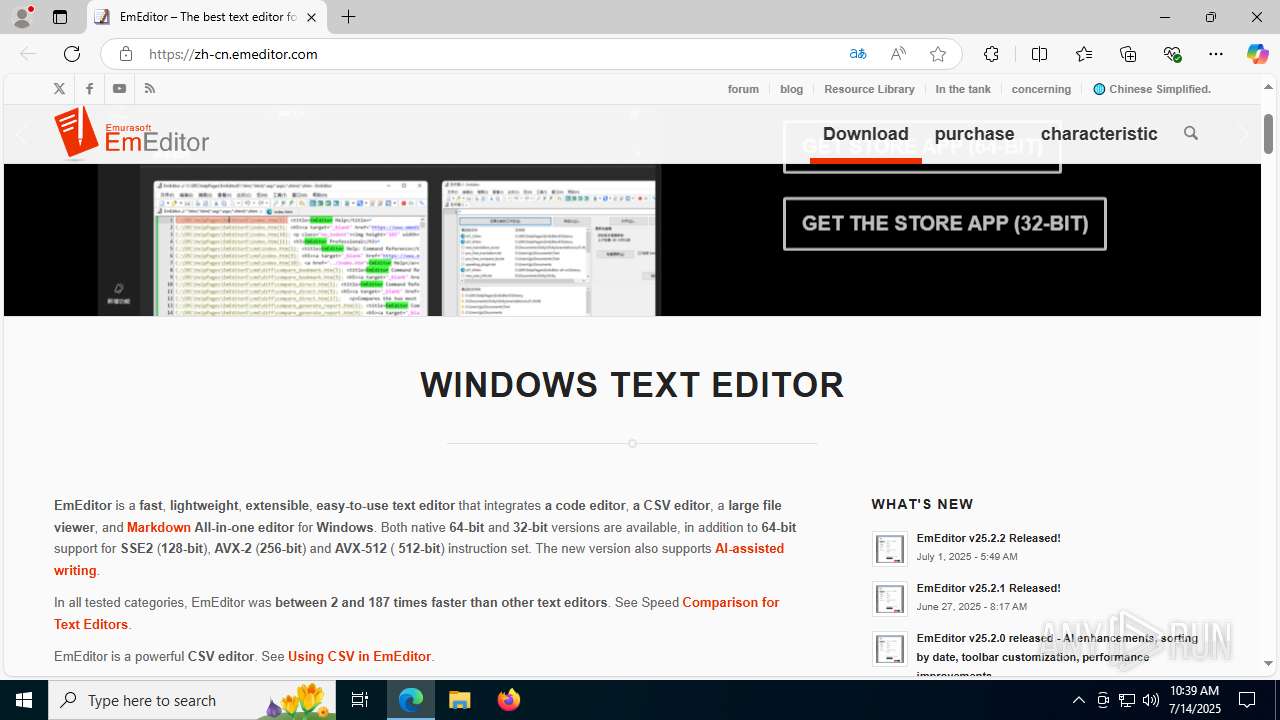Show previous slide in the banner

tap(24, 134)
